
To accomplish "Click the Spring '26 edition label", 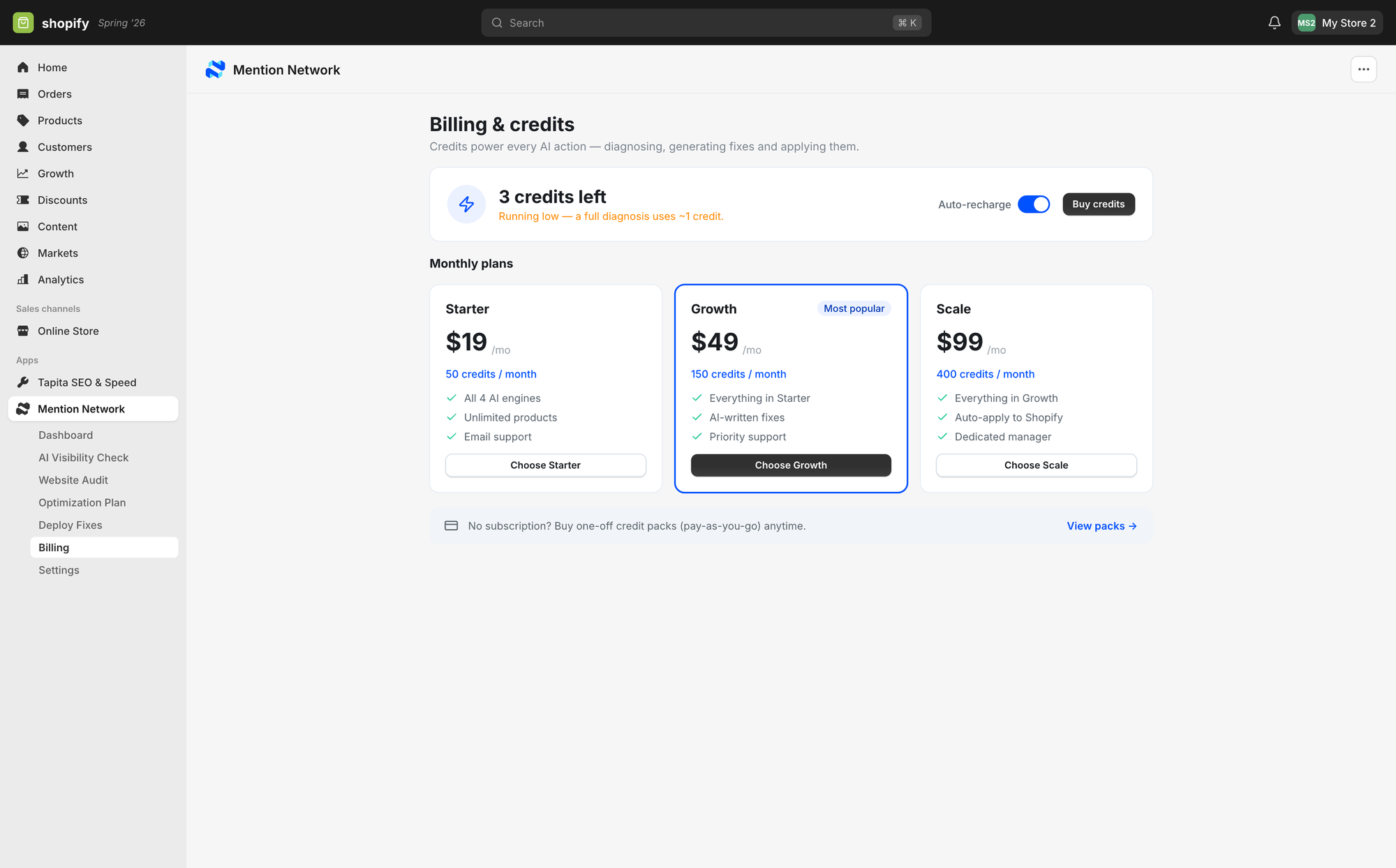I will coord(121,23).
